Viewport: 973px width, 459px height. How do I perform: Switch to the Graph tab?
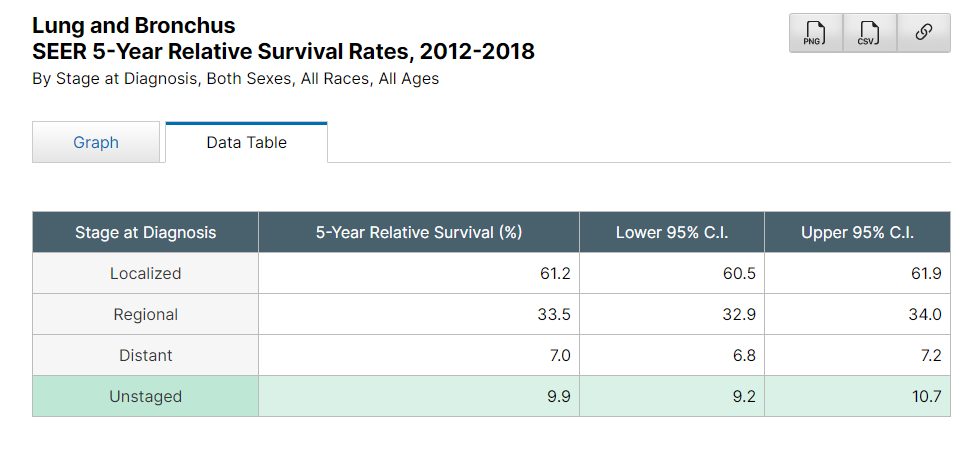coord(96,142)
